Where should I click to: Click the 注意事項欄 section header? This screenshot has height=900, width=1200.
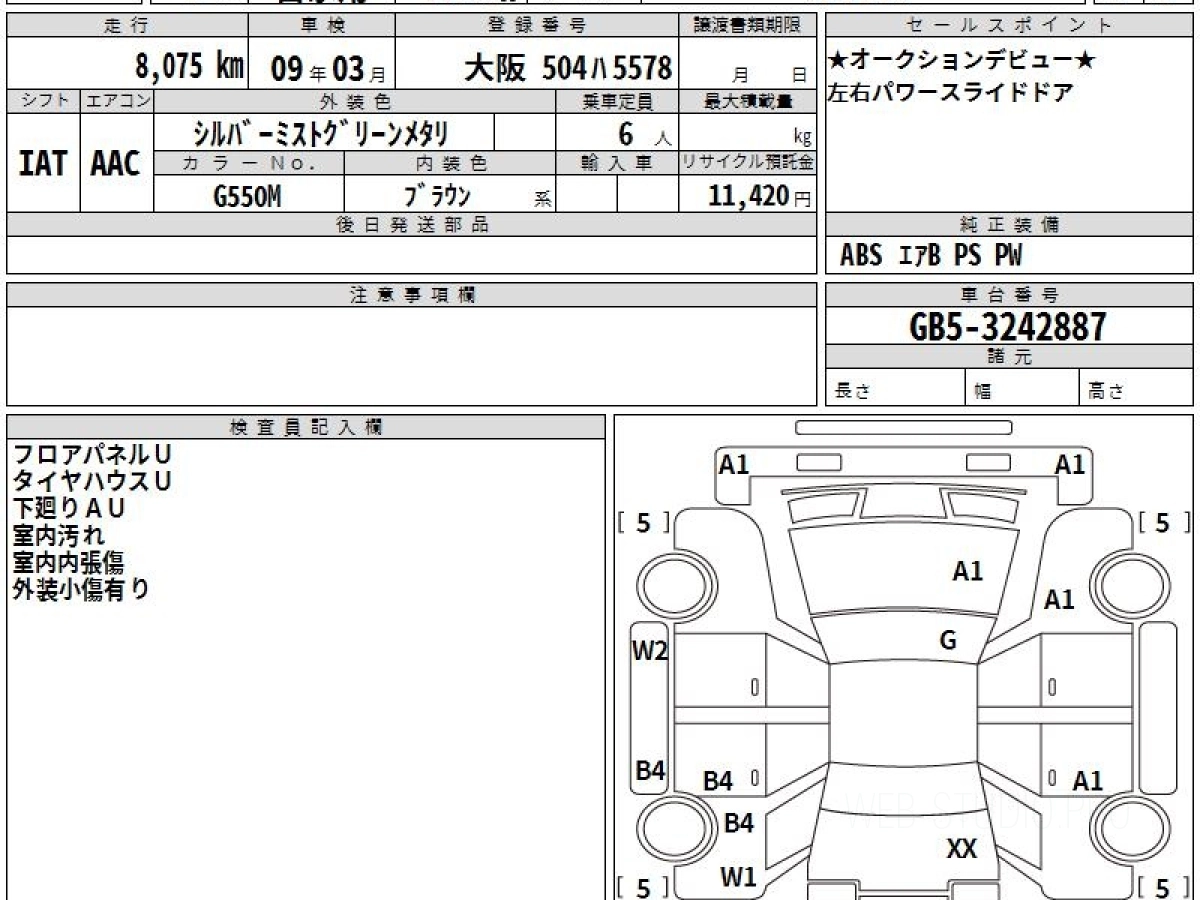(x=412, y=295)
